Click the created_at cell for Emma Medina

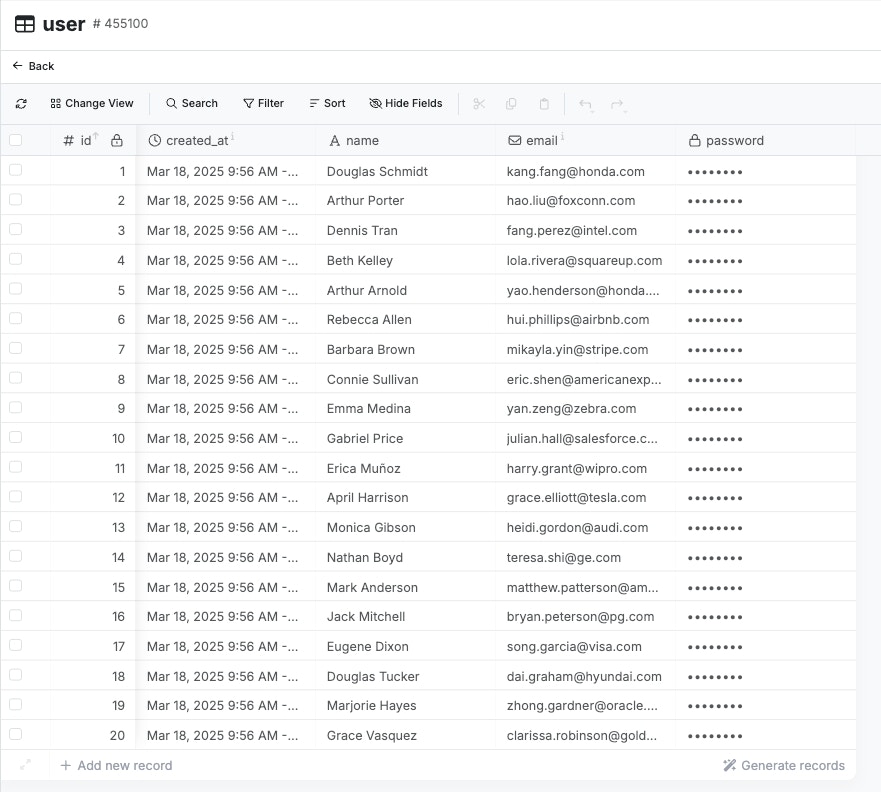click(x=226, y=408)
